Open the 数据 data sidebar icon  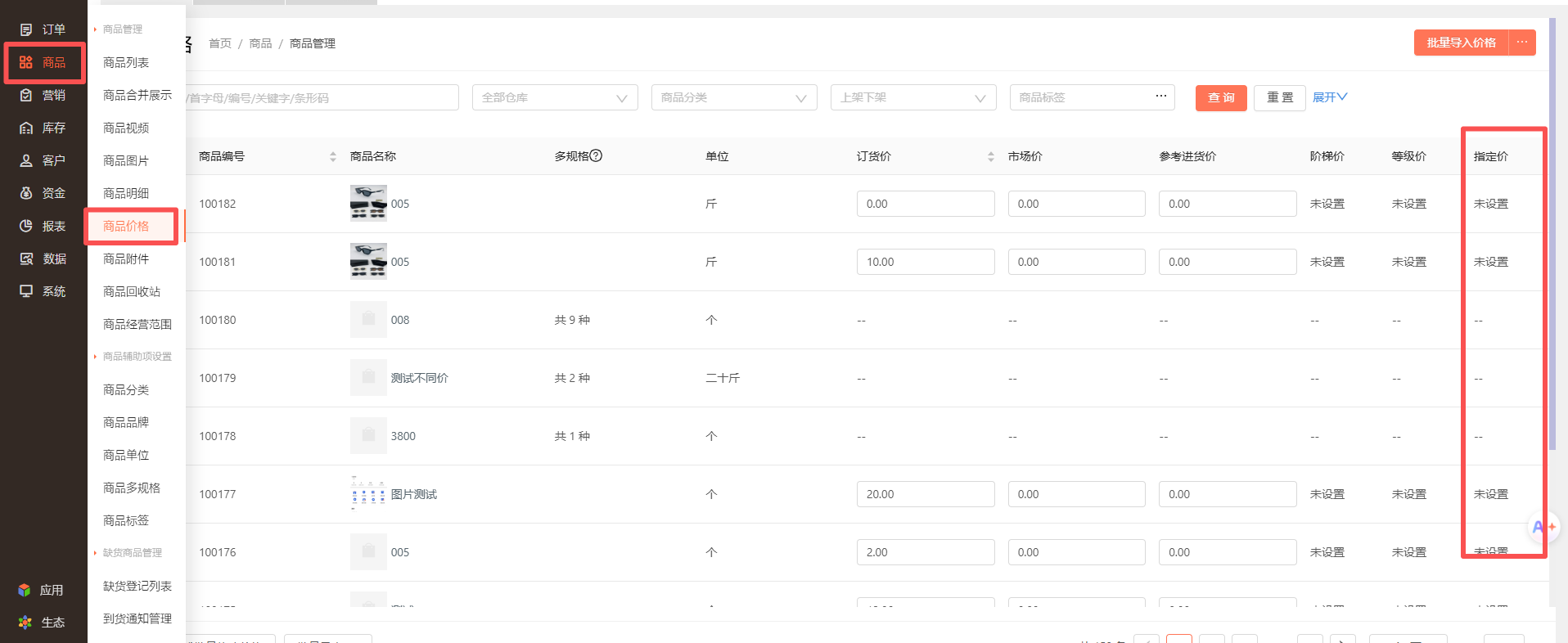[x=26, y=259]
